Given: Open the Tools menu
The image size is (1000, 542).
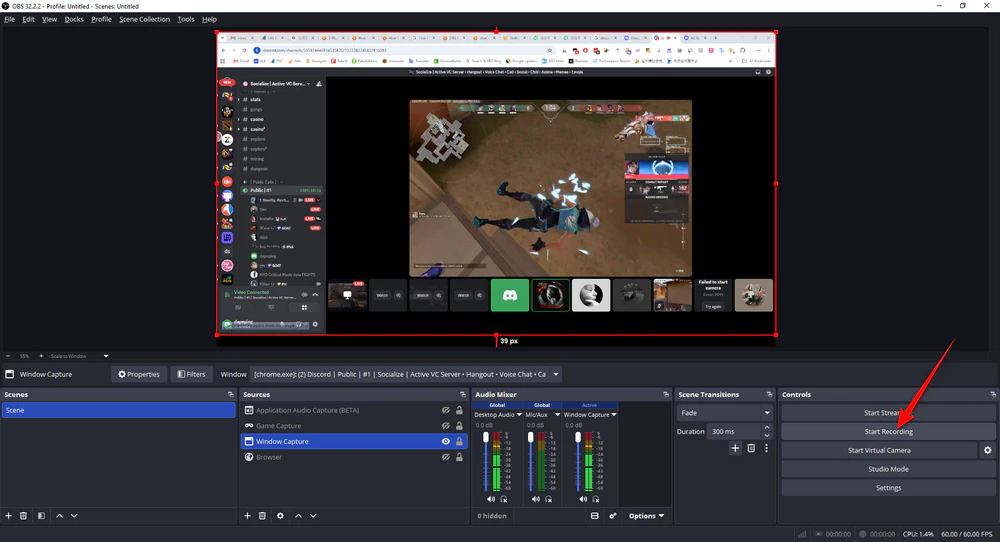Looking at the screenshot, I should (x=186, y=19).
